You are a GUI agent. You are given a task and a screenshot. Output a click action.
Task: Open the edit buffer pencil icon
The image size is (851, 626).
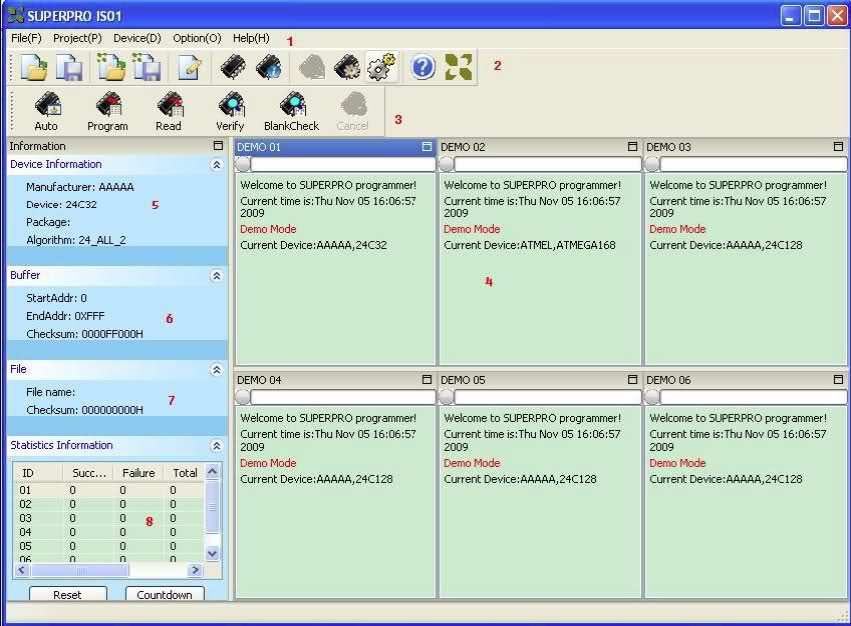coord(189,67)
